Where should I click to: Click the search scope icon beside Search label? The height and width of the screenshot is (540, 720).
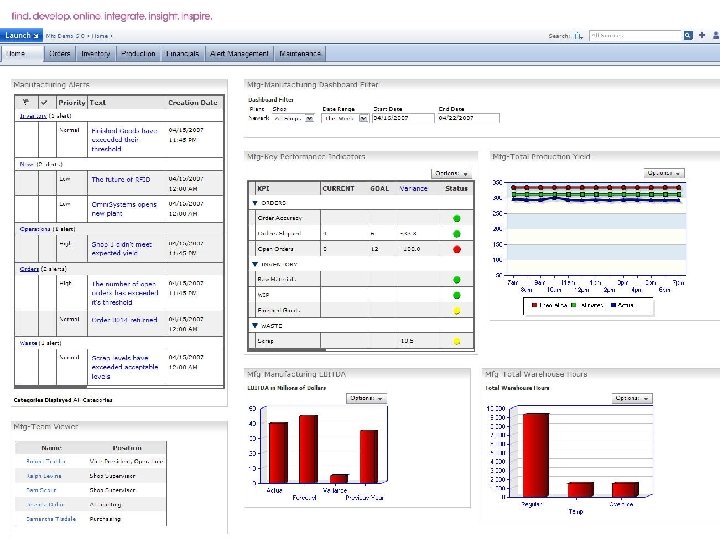(579, 36)
